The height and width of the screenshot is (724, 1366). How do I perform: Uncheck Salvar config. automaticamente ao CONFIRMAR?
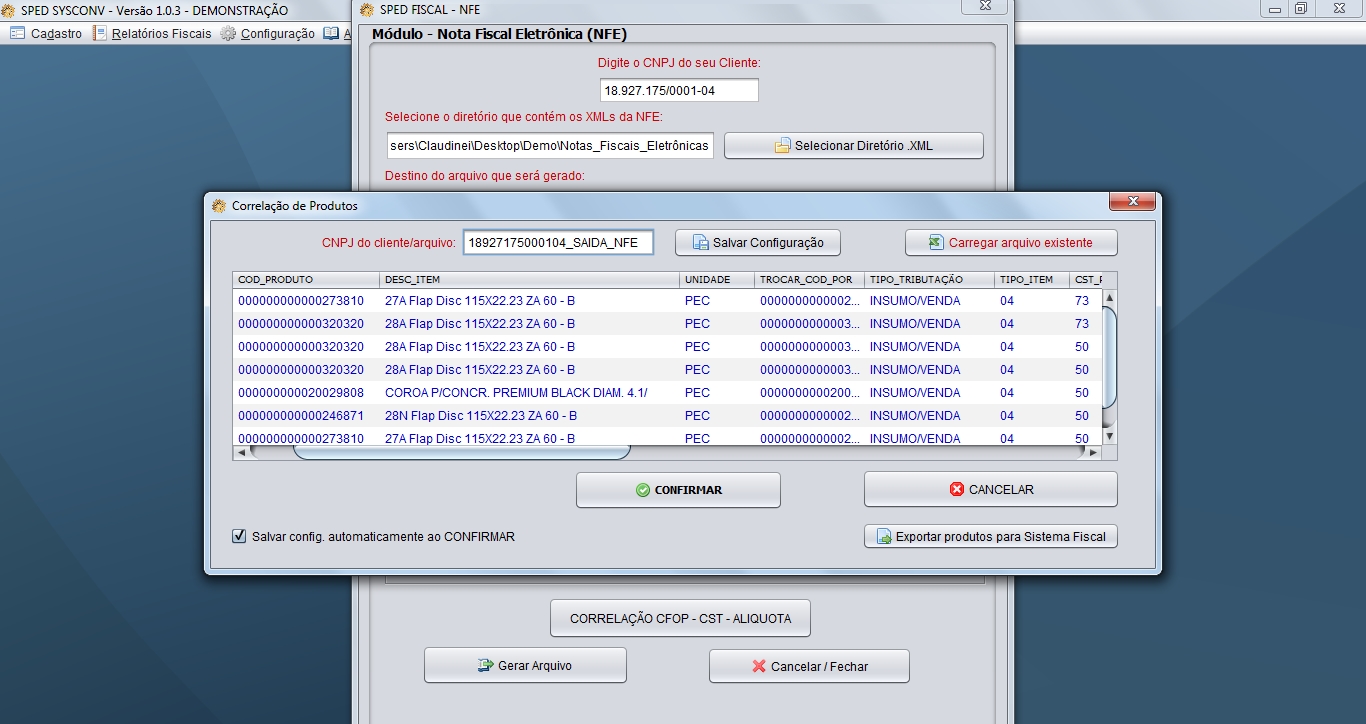pos(238,536)
